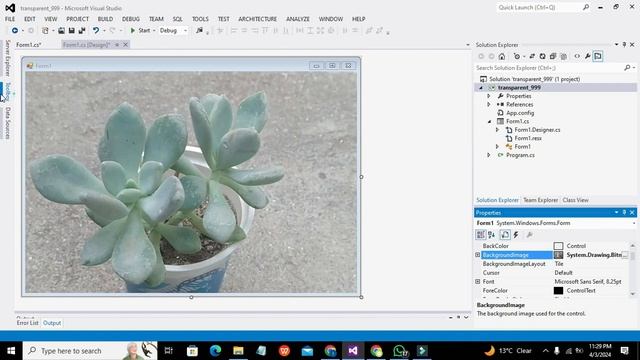This screenshot has height=360, width=640.
Task: Click the ForeColor black color swatch
Action: point(558,291)
